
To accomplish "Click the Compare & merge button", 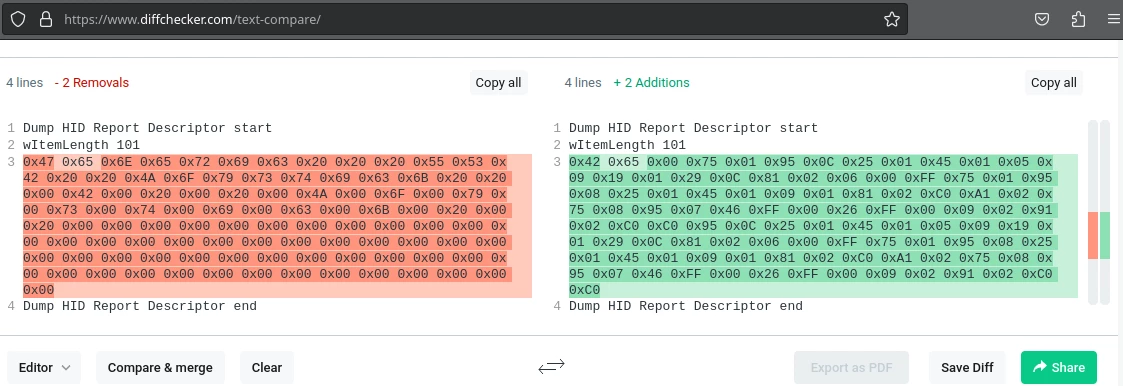I will [160, 367].
